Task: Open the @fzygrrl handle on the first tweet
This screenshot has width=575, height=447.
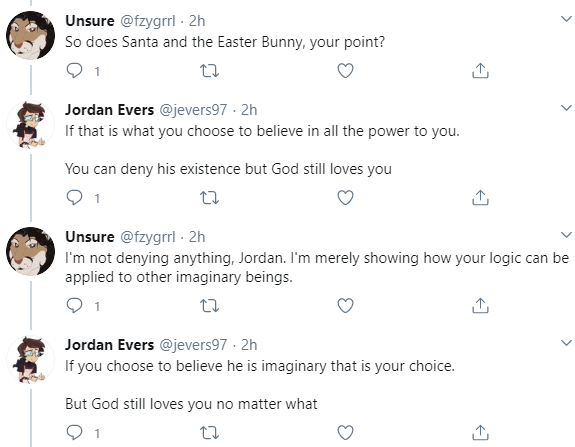Action: [x=148, y=21]
